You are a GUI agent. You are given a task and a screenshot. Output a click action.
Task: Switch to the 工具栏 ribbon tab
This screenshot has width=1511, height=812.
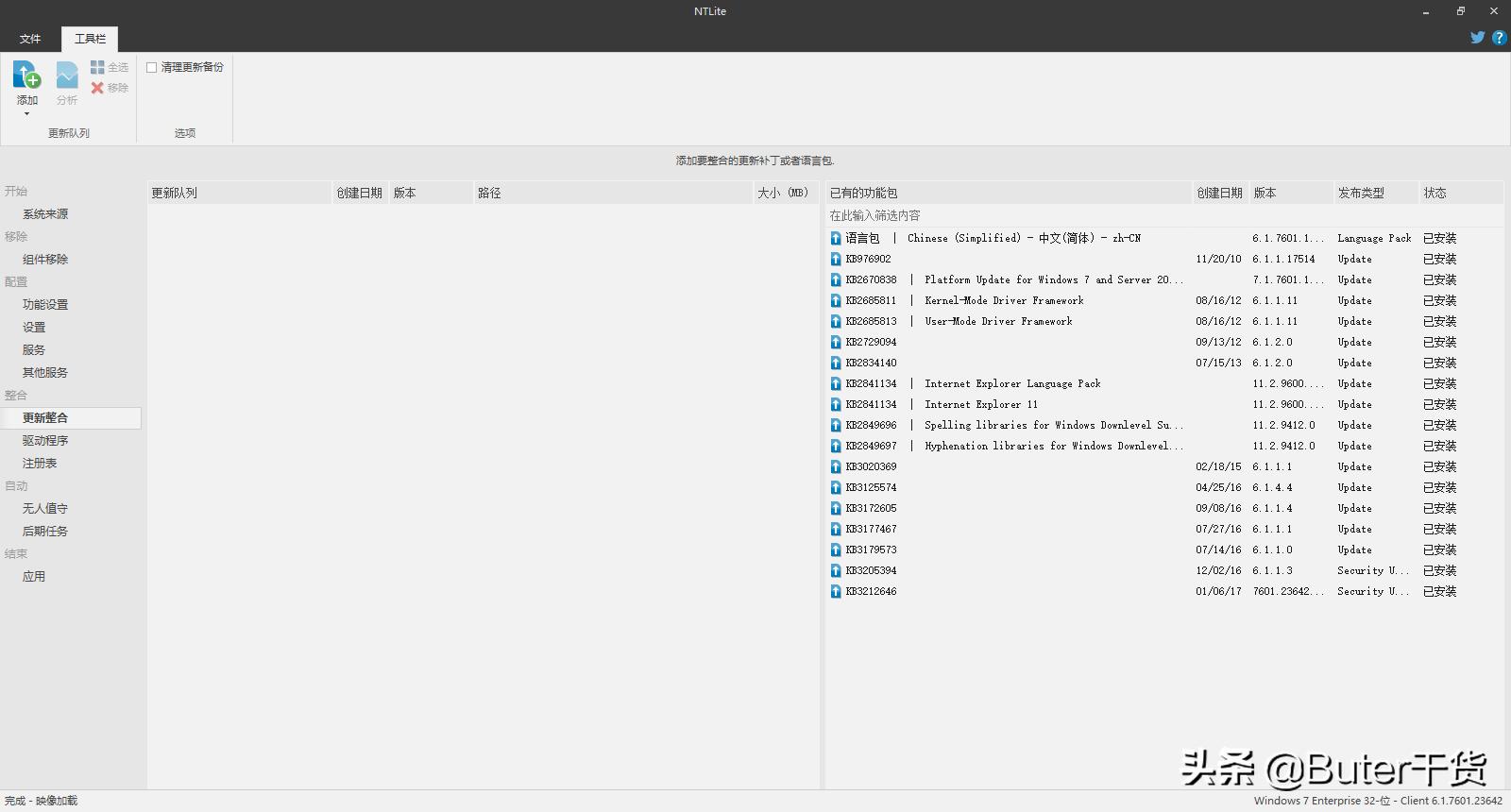pos(91,39)
